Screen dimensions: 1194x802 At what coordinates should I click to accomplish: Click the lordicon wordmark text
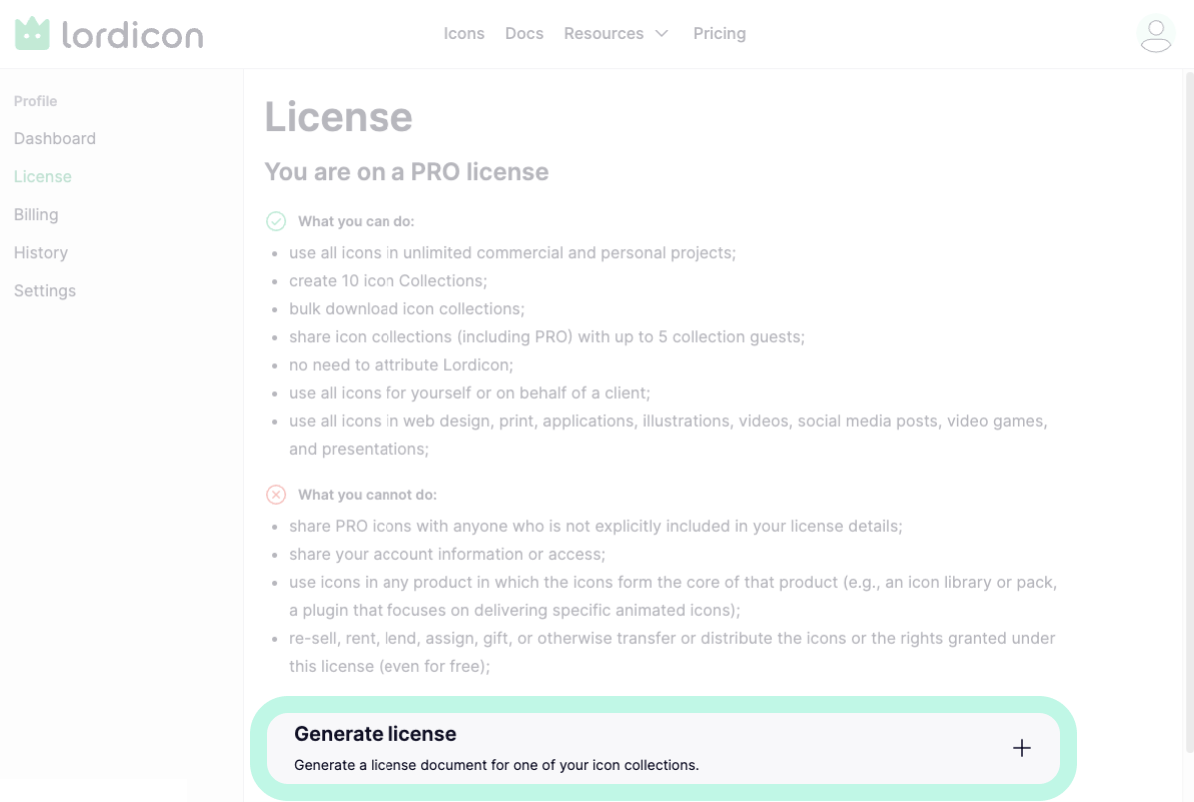[132, 35]
